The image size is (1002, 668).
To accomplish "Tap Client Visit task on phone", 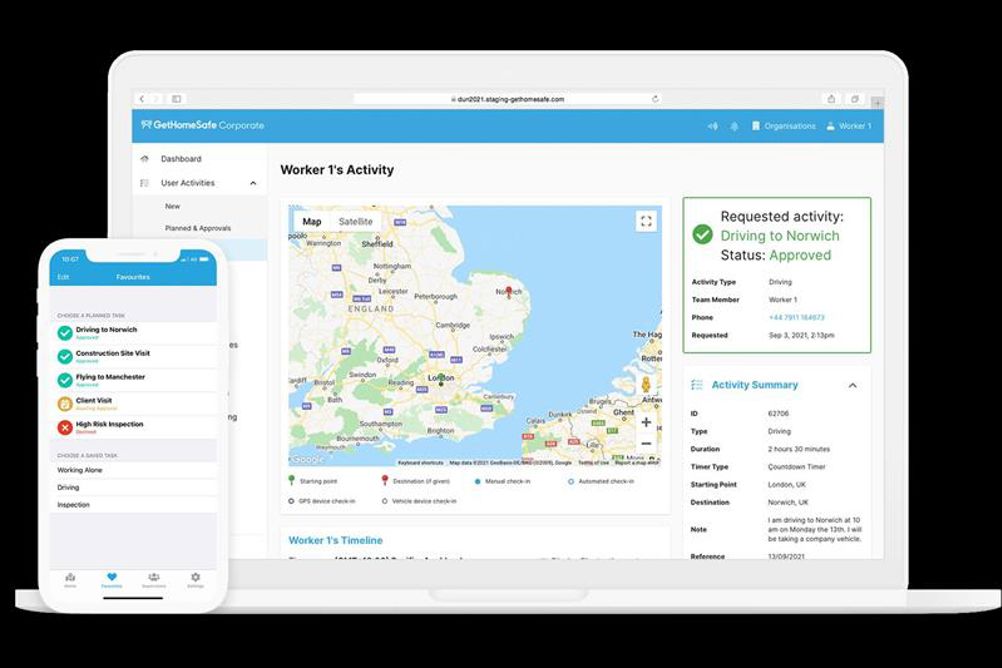I will pos(133,403).
